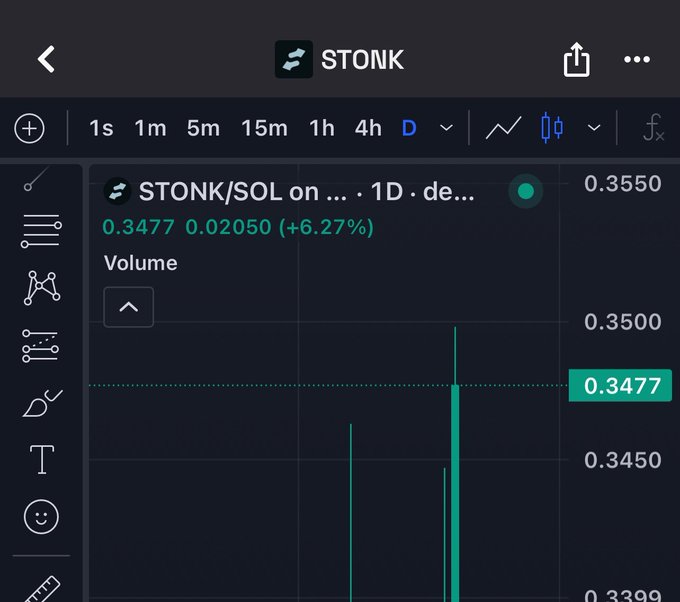Collapse the indicator legend with chevron
The image size is (680, 602).
[x=128, y=307]
